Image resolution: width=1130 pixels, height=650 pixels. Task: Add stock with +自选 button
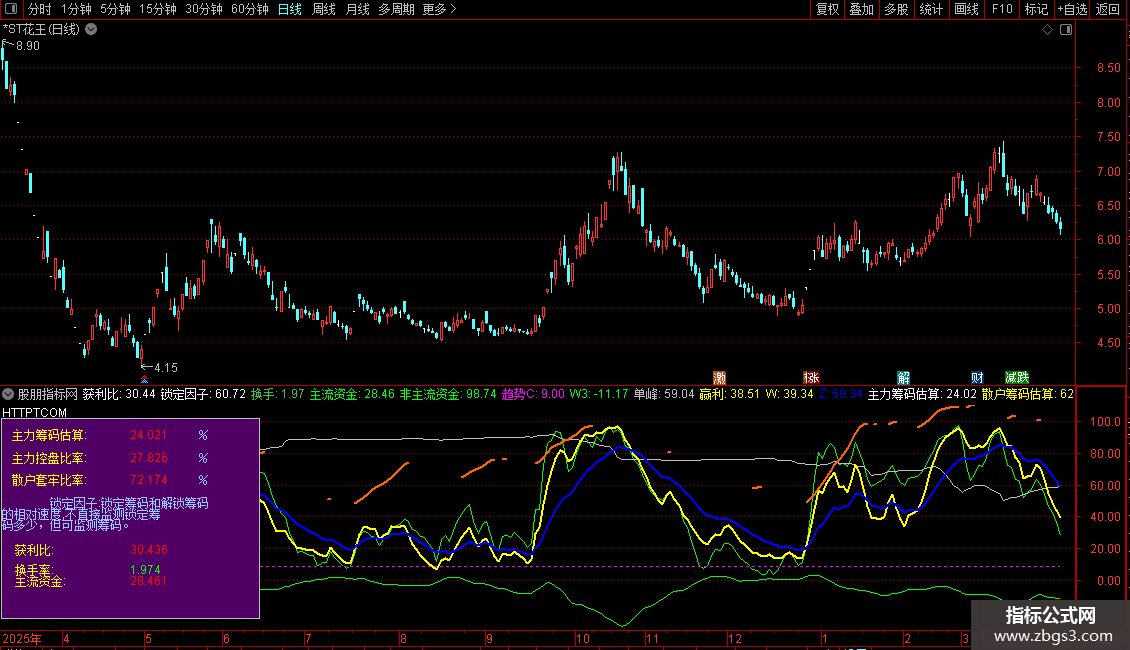[x=1072, y=9]
